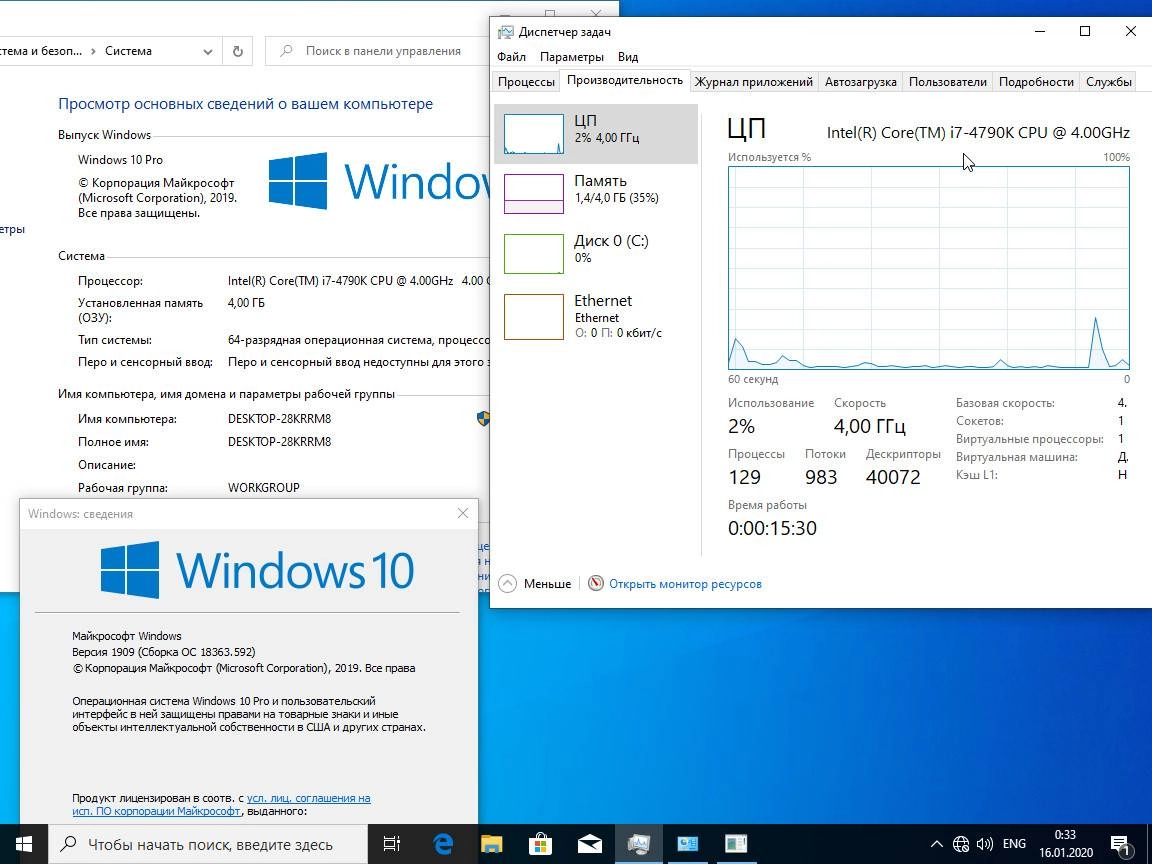Image resolution: width=1152 pixels, height=864 pixels.
Task: Click the shield icon near computer name
Action: click(483, 419)
